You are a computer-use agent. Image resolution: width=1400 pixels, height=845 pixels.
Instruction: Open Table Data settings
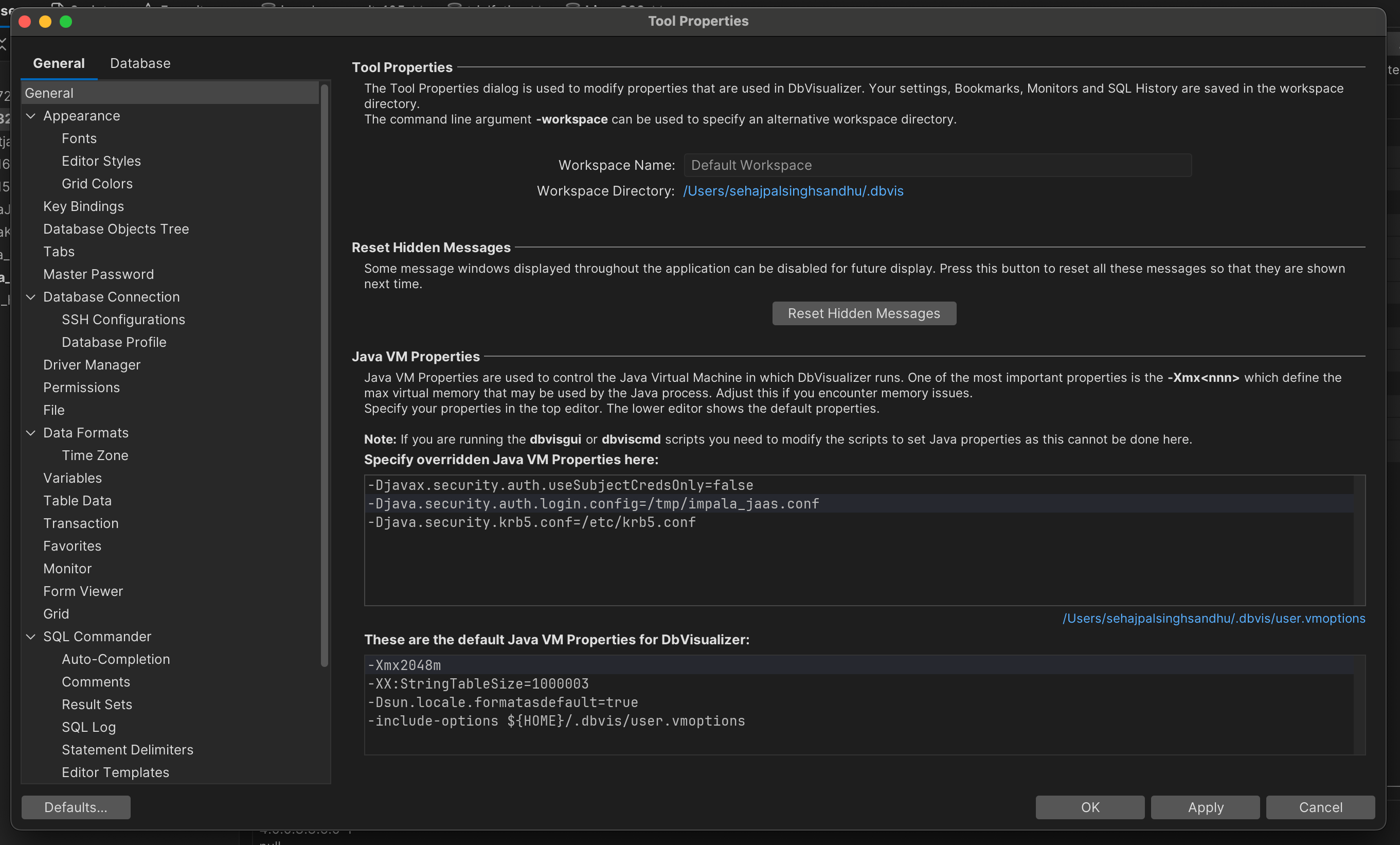pyautogui.click(x=77, y=500)
